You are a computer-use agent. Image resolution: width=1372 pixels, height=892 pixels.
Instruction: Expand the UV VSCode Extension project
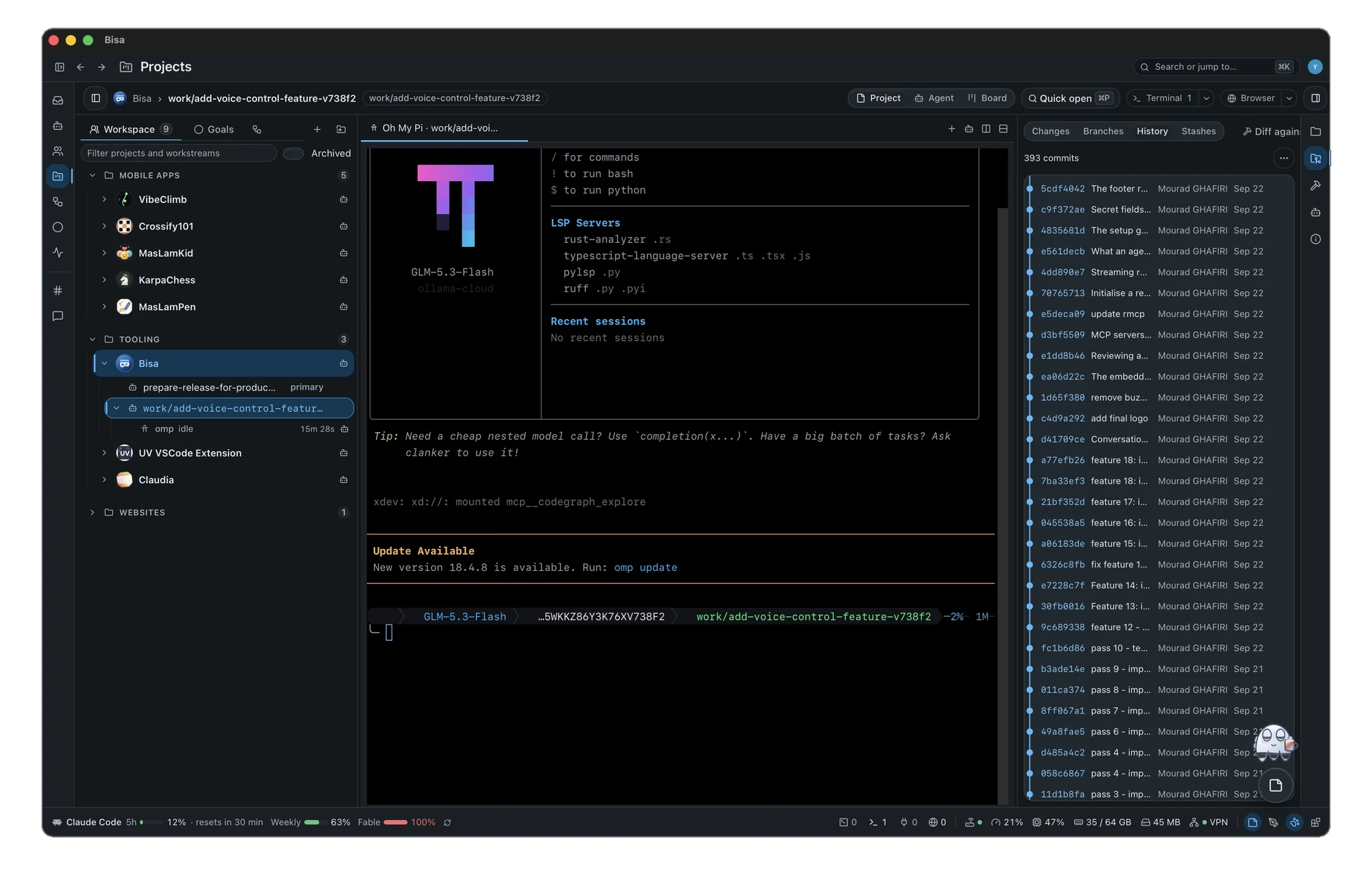coord(104,453)
